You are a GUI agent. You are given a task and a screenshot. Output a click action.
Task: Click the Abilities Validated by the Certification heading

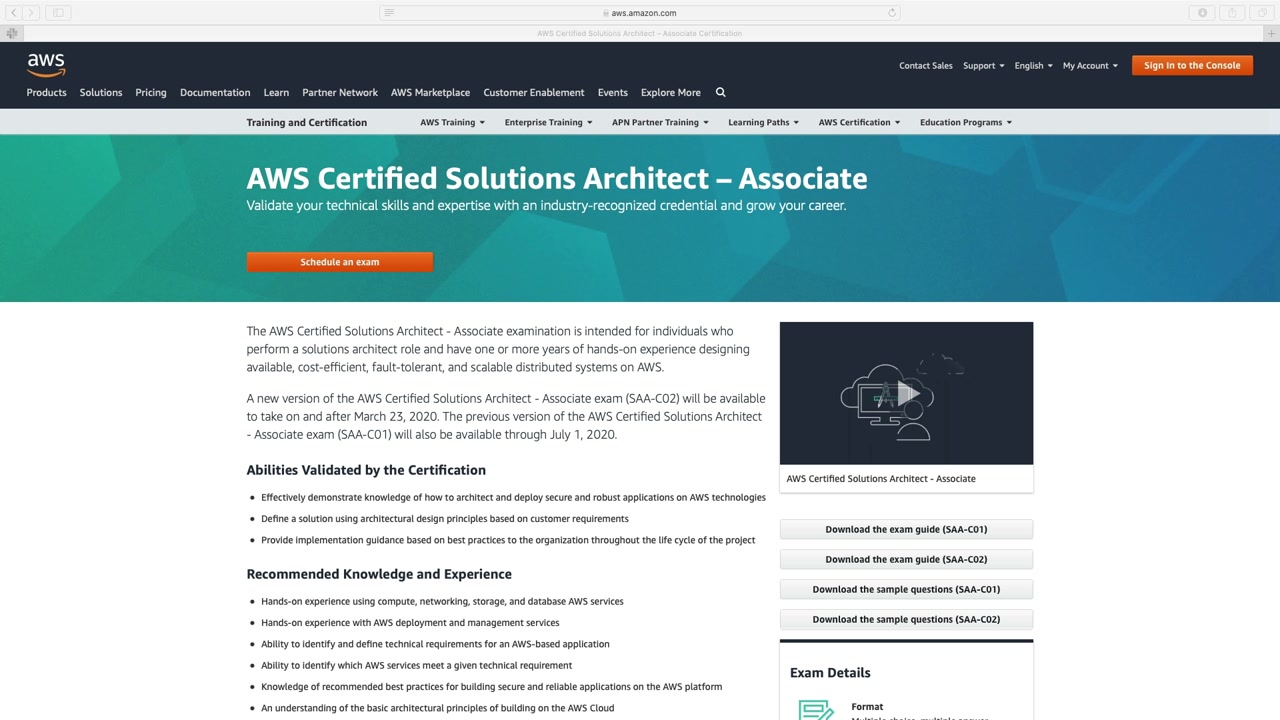pos(366,470)
